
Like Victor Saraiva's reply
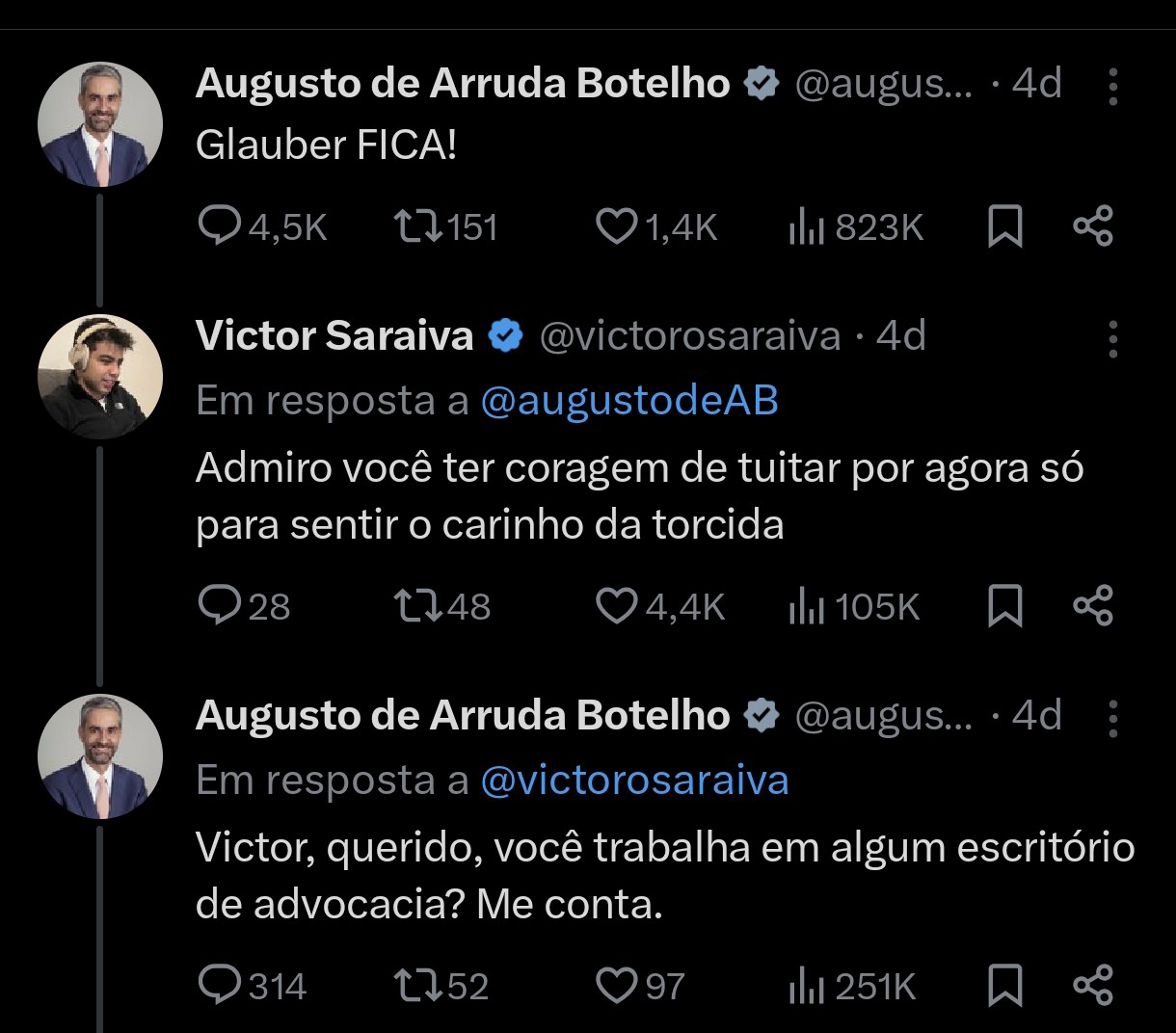pyautogui.click(x=615, y=606)
